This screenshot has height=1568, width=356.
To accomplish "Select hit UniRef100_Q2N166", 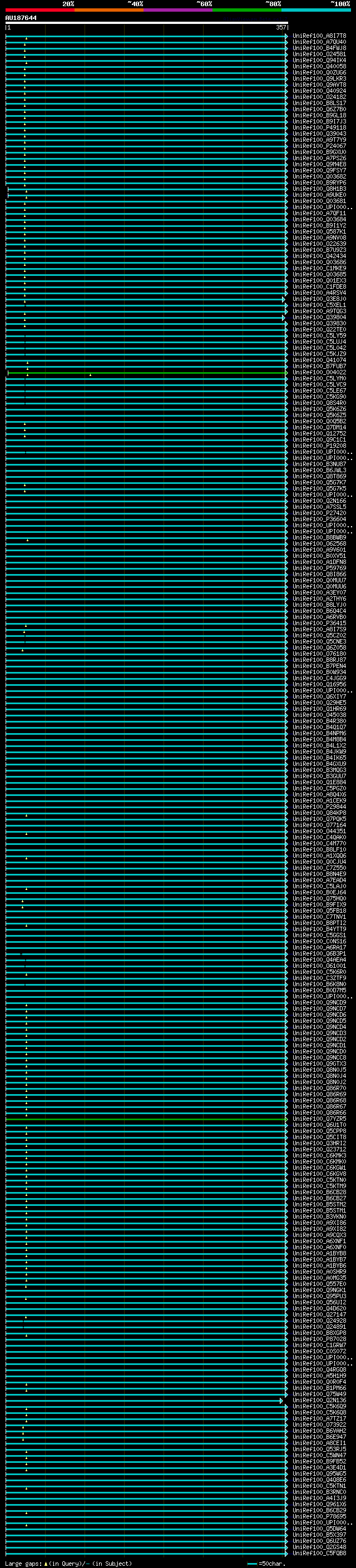I will pos(319,501).
